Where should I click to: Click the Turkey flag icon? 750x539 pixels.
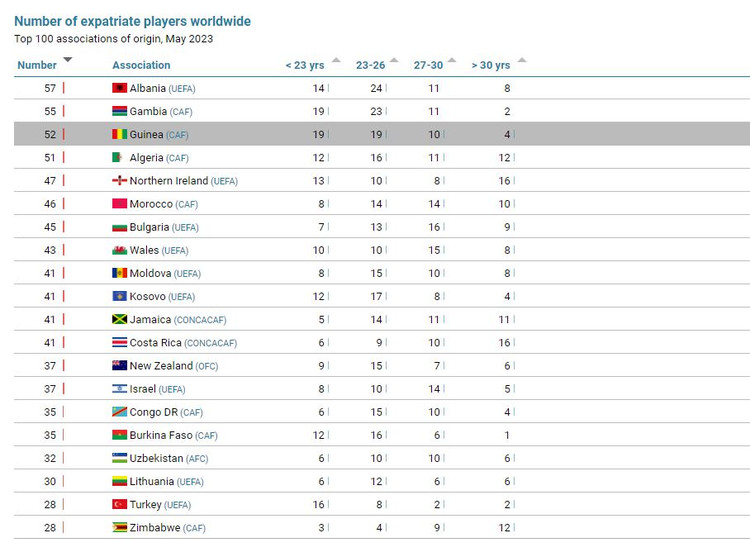[x=119, y=505]
